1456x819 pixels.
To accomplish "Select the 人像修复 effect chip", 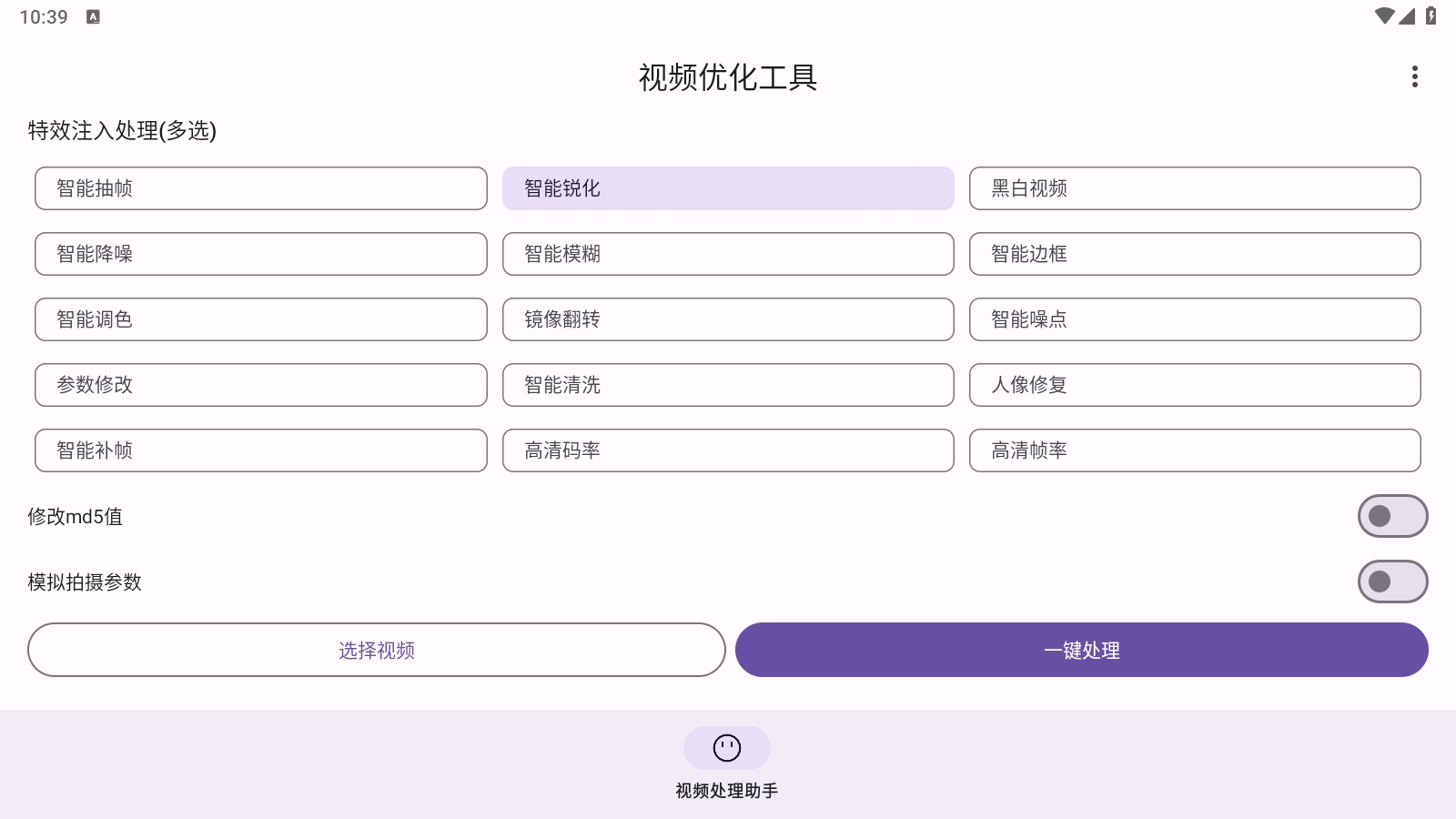I will (1195, 385).
